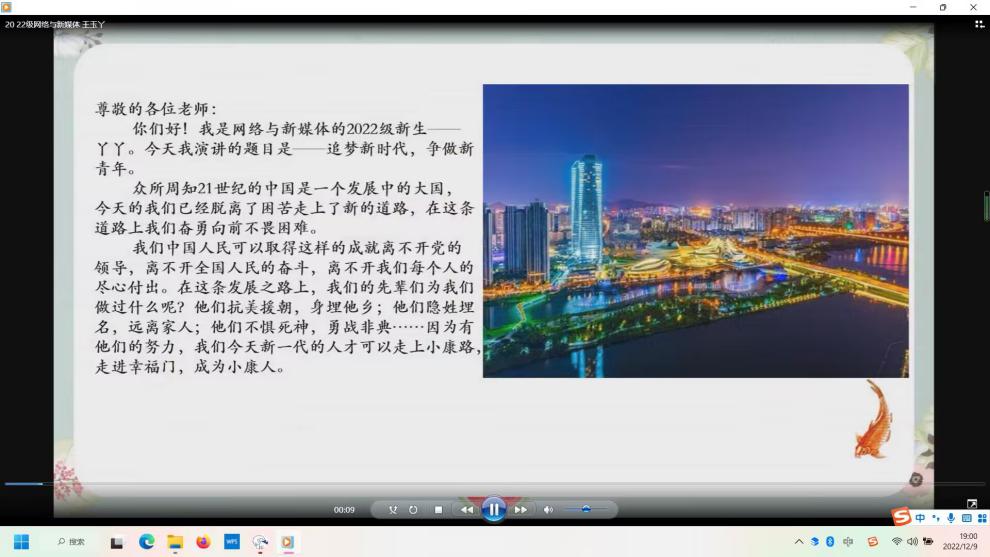990x557 pixels.
Task: Open the clock and date panel
Action: click(x=959, y=542)
